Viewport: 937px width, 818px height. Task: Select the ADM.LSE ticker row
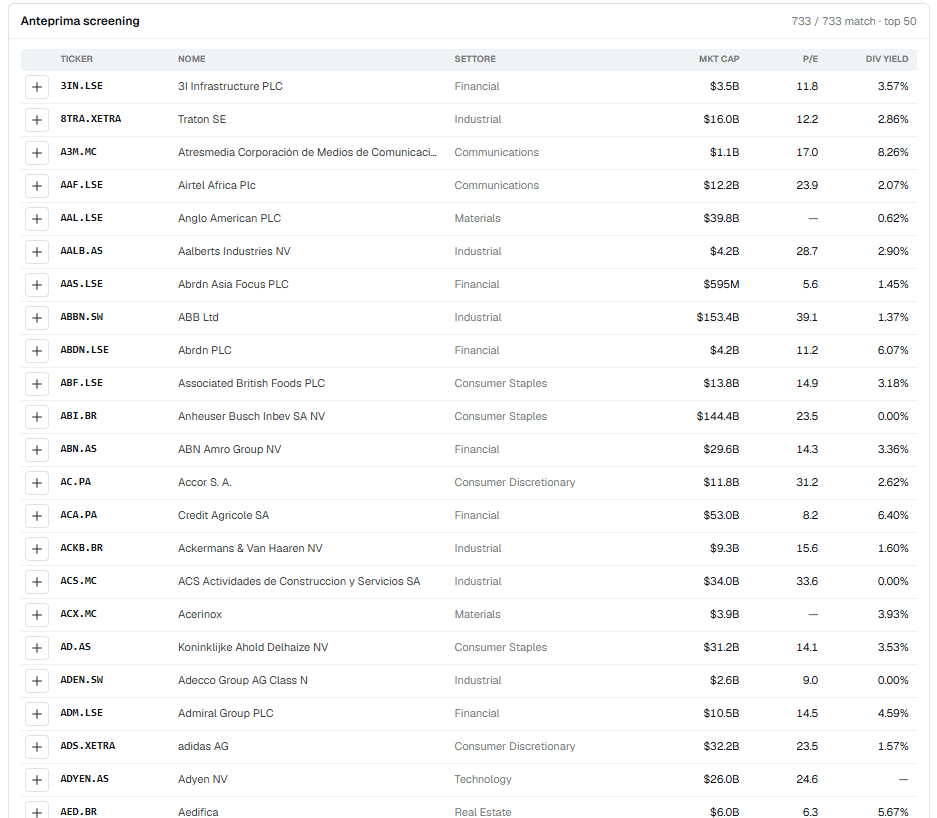pyautogui.click(x=468, y=713)
